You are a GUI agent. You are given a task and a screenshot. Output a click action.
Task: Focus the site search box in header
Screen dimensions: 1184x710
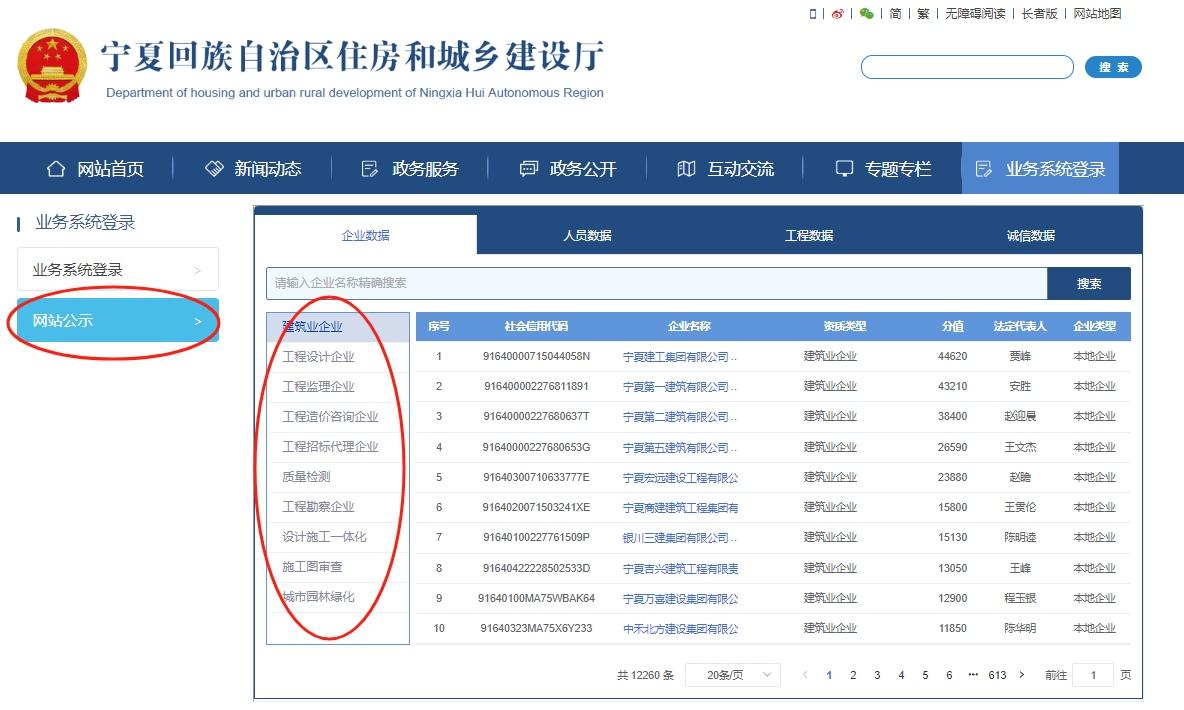pos(967,67)
